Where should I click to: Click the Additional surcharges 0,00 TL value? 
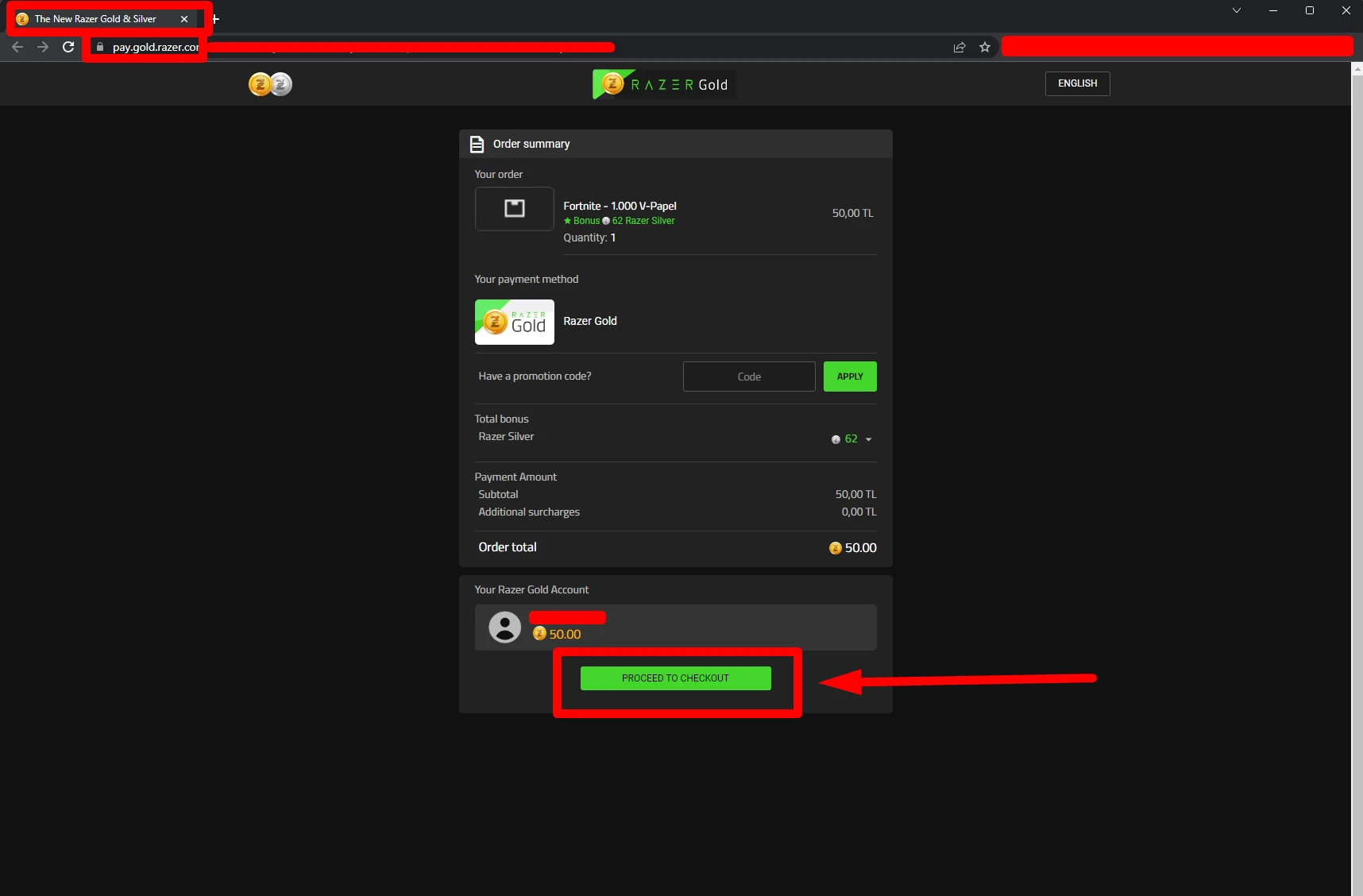click(x=859, y=512)
